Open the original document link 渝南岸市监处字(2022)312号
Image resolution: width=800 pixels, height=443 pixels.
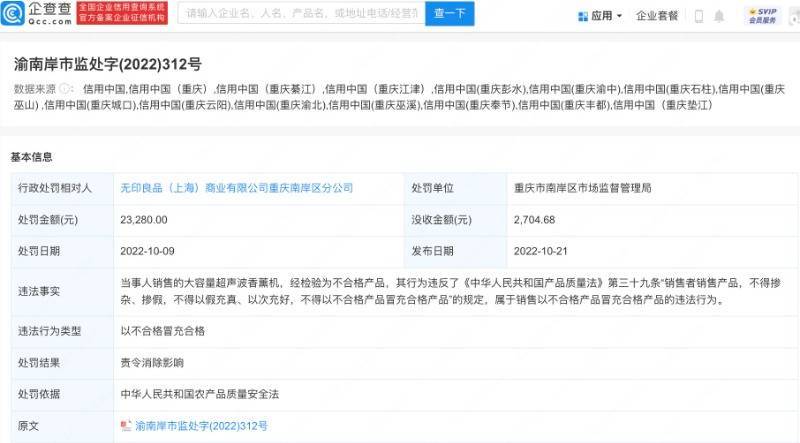[x=201, y=426]
